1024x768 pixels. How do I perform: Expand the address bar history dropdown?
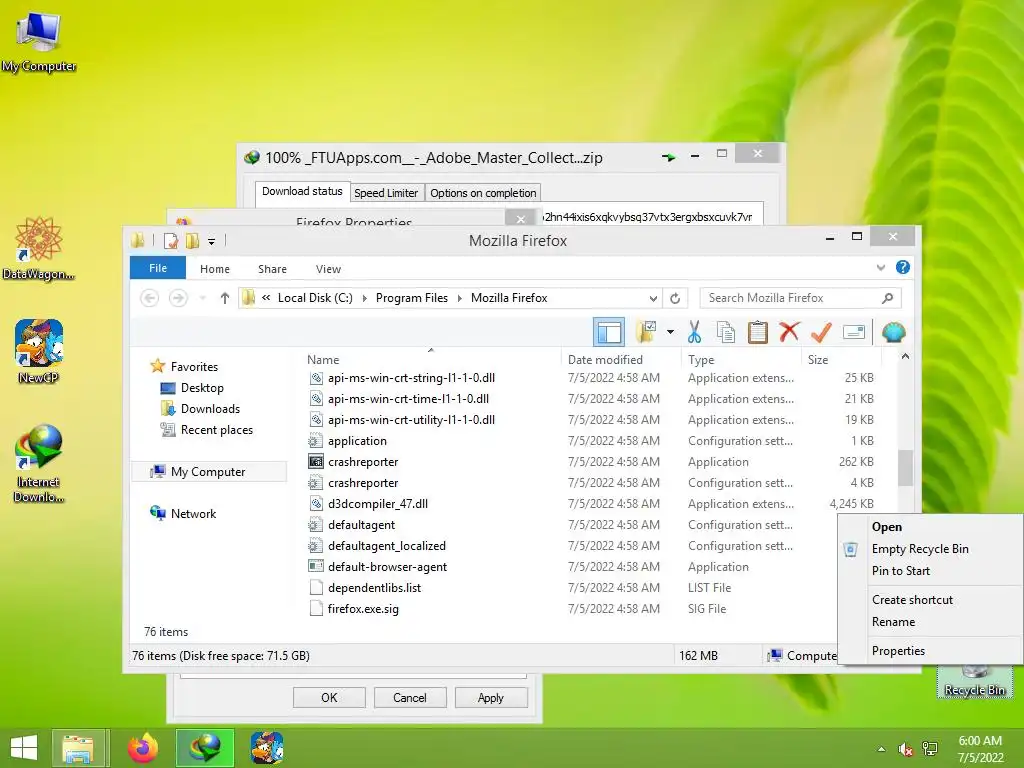click(x=653, y=298)
